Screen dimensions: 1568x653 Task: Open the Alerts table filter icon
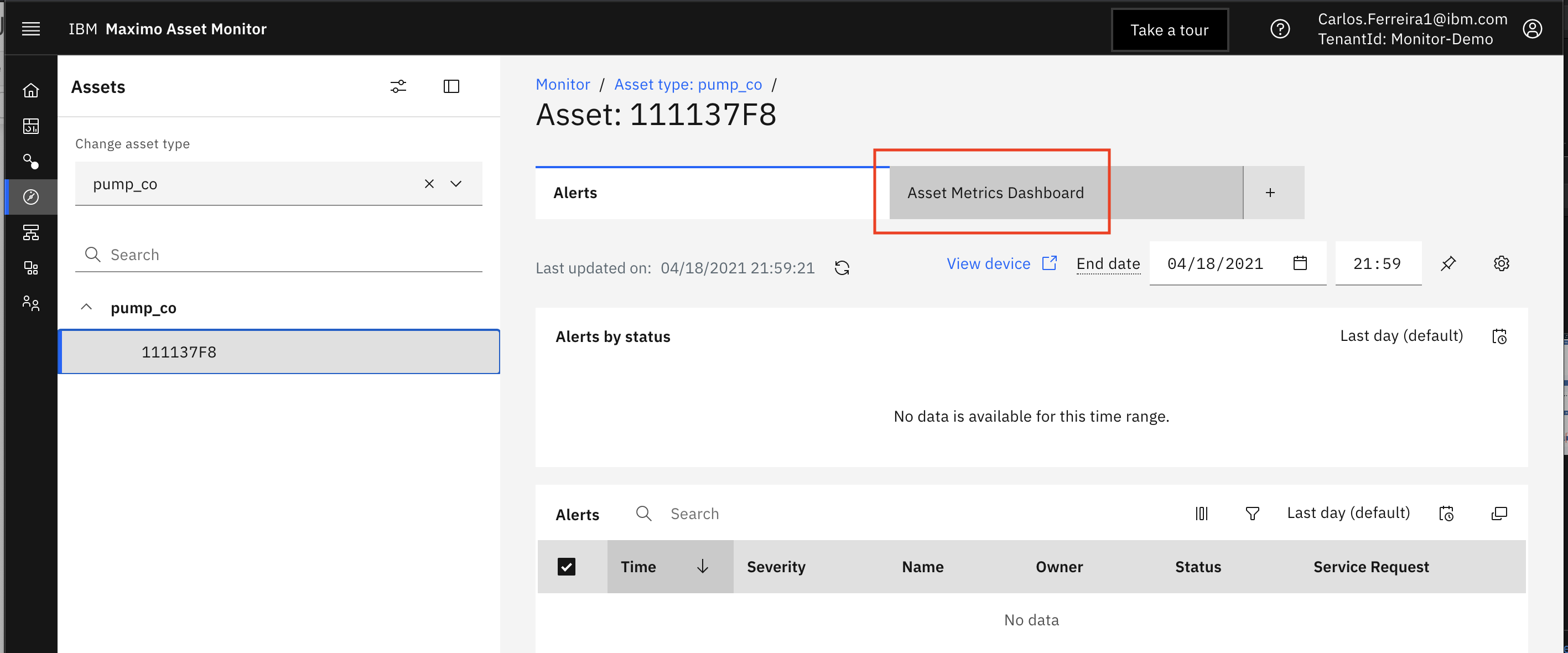pyautogui.click(x=1252, y=513)
